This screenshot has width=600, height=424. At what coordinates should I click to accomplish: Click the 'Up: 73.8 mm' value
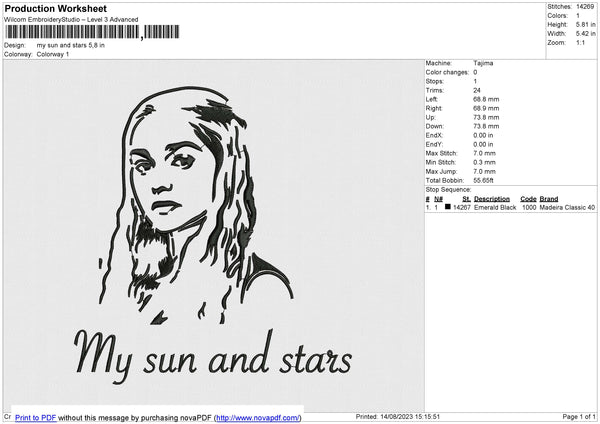[486, 117]
